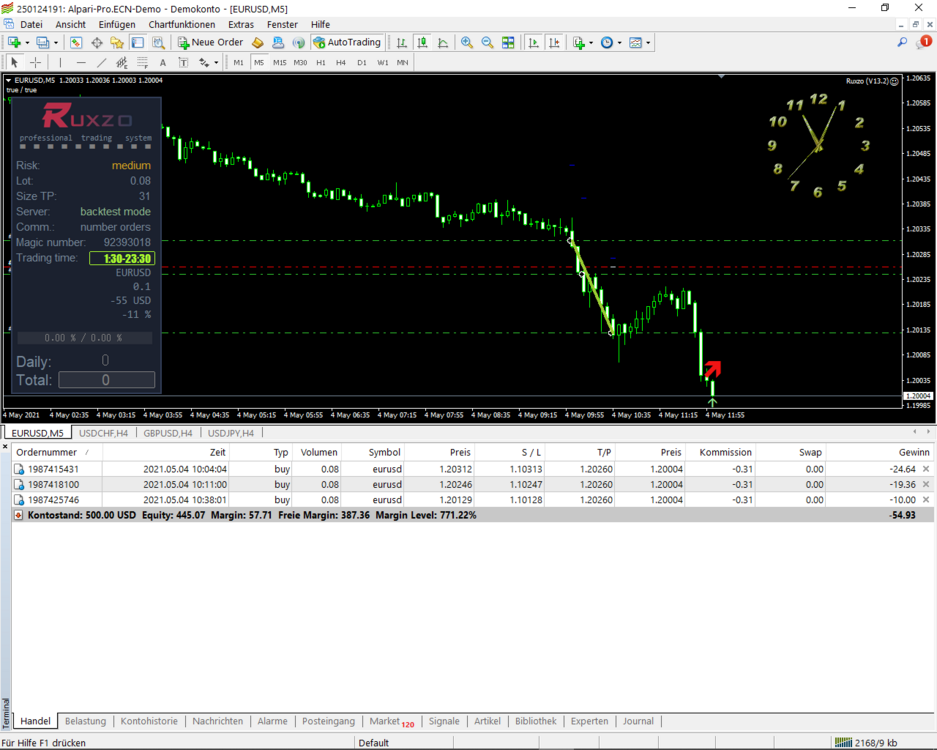Switch to Kontohistorie terminal tab
Image resolution: width=937 pixels, height=750 pixels.
(x=149, y=721)
